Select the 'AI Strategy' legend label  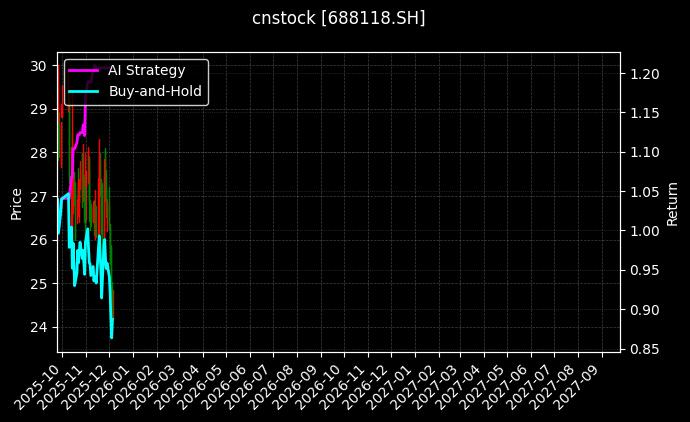[x=146, y=71]
